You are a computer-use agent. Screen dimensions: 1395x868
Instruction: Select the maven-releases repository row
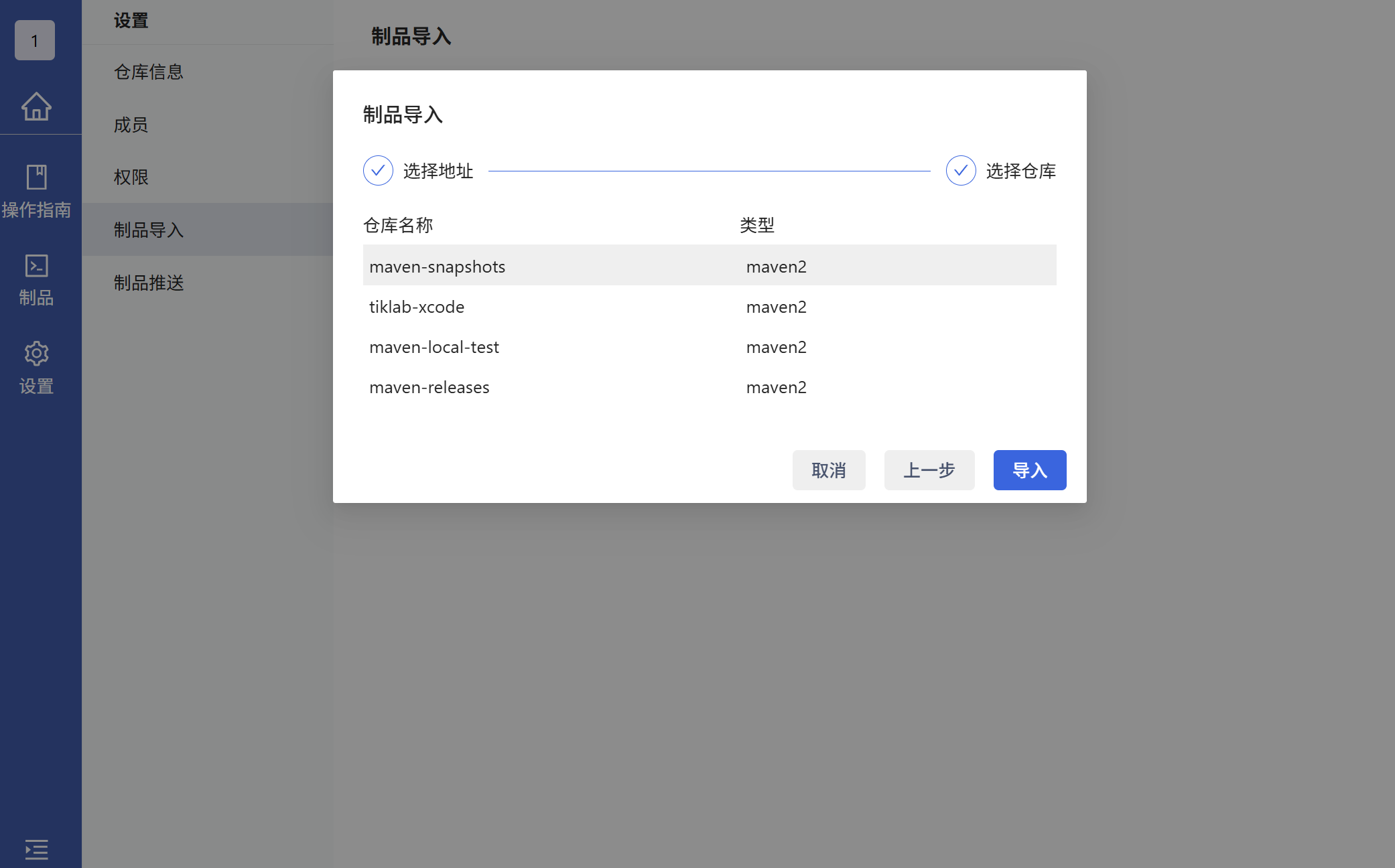[x=429, y=387]
